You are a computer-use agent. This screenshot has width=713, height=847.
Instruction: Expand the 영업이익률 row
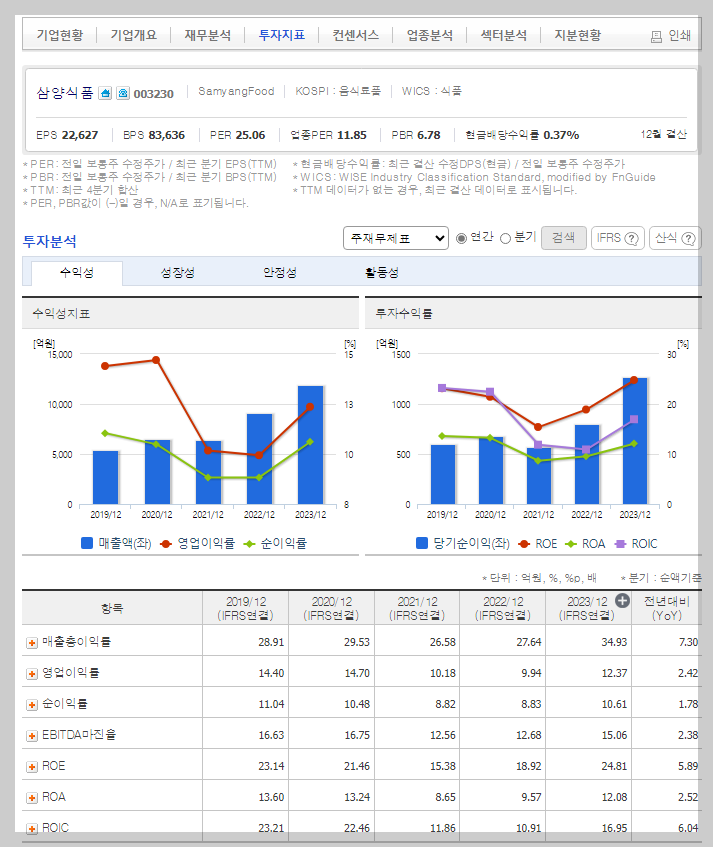32,674
